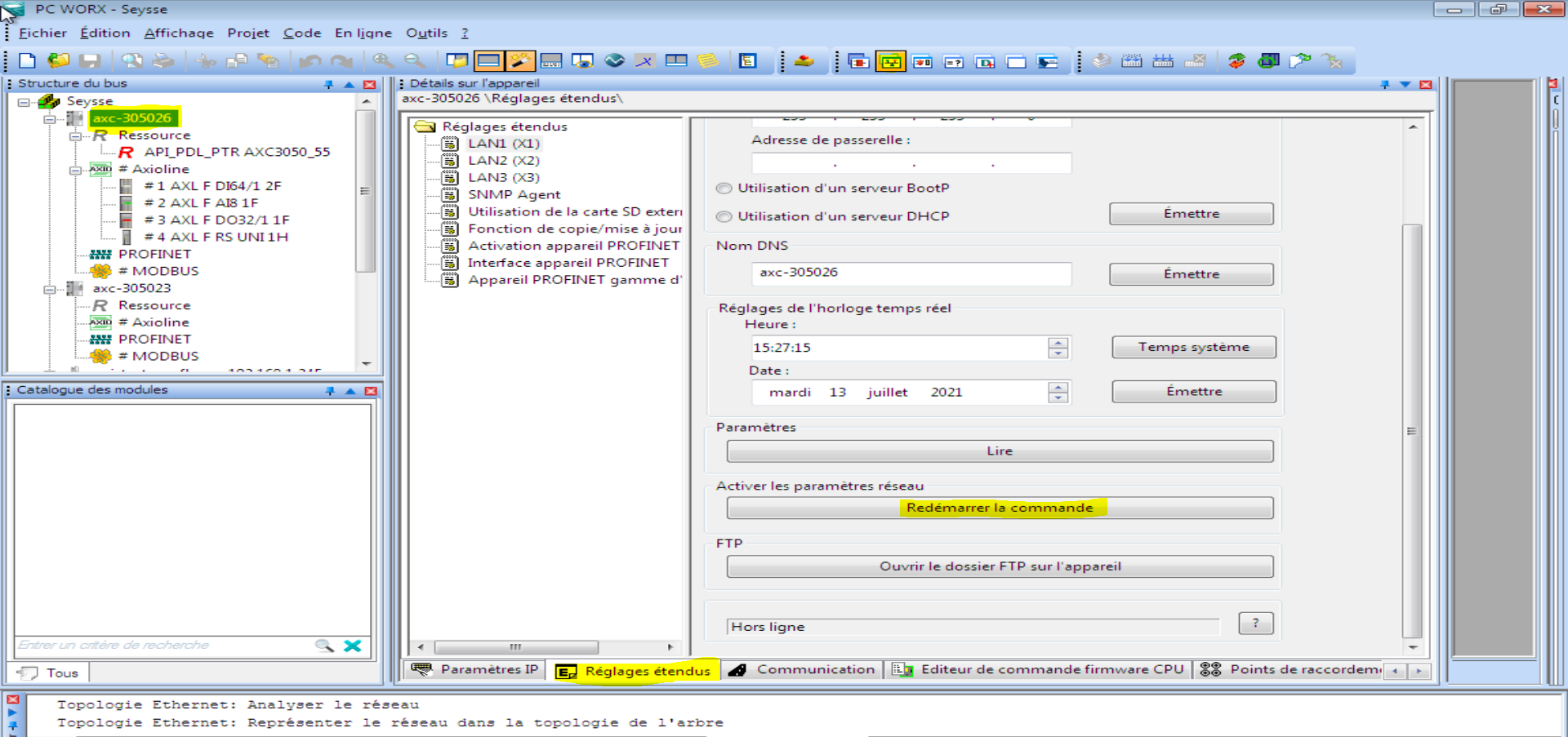
Task: Click the highlighted bus configuration workspace icon
Action: (890, 61)
